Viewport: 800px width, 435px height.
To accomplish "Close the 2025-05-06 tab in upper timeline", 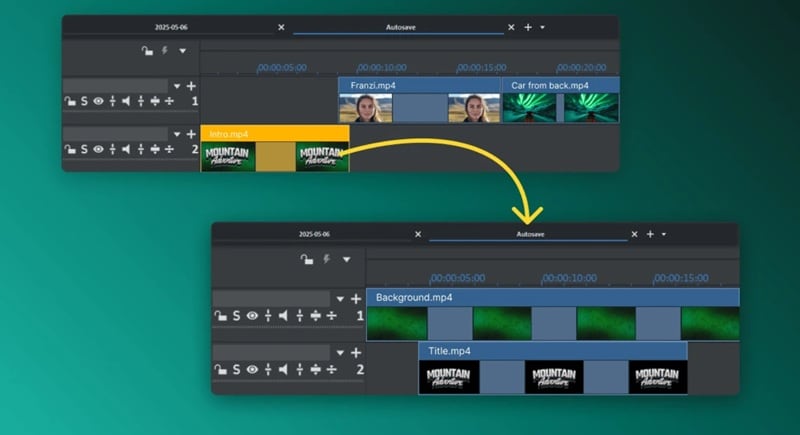I will [x=281, y=27].
